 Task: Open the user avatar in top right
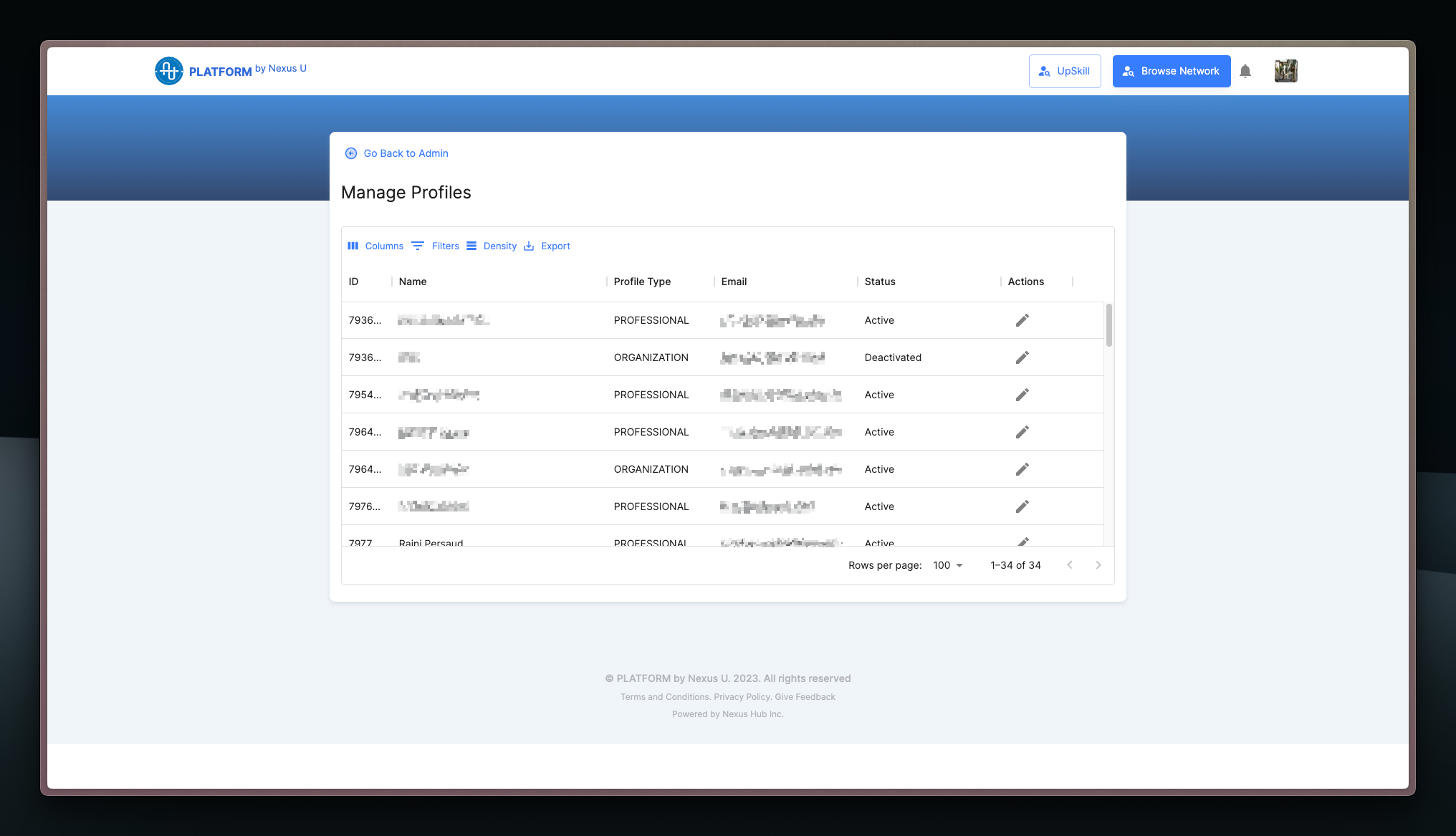[x=1285, y=70]
